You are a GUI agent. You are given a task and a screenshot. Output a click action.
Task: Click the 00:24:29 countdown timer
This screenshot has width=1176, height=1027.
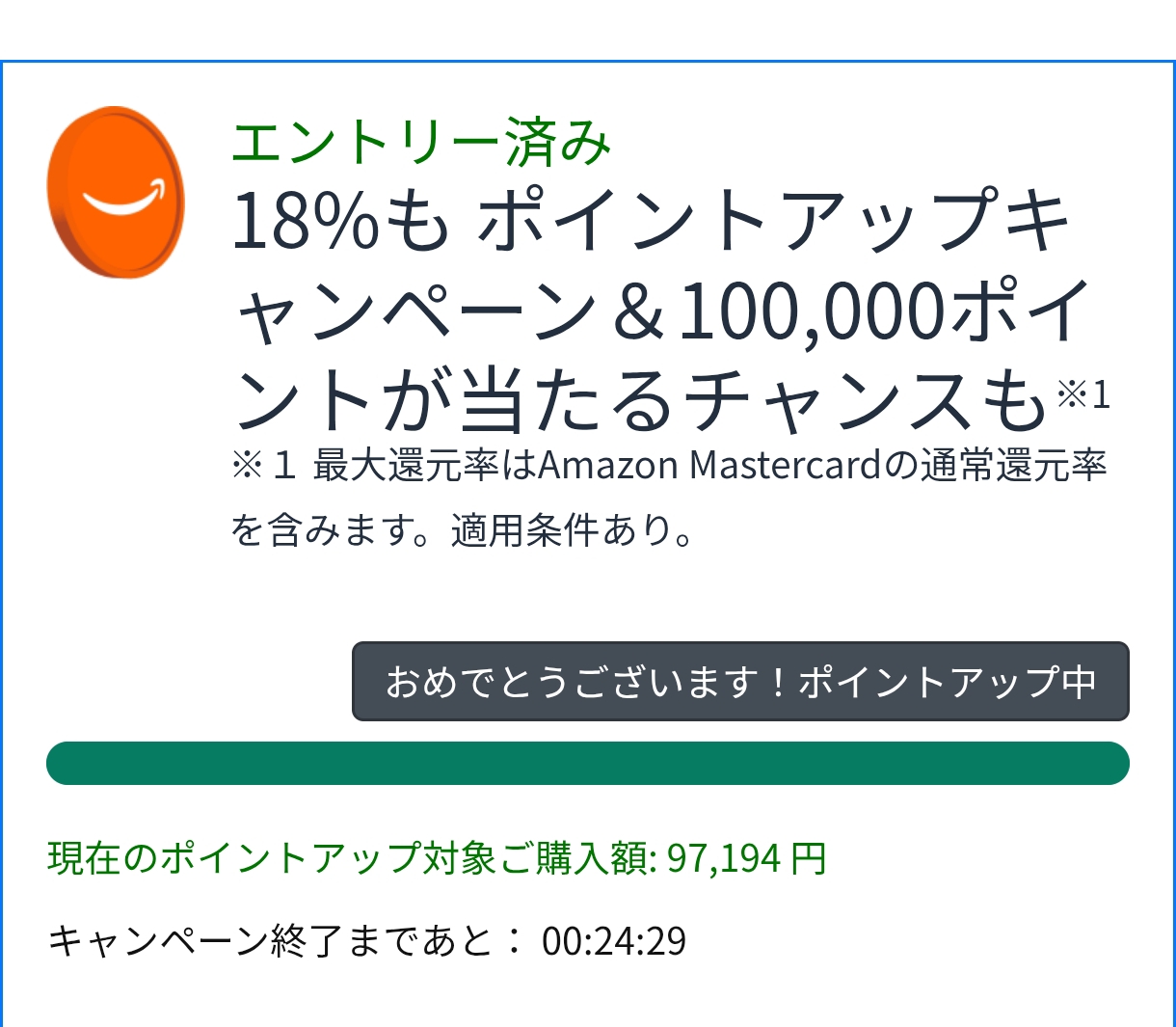(x=614, y=942)
